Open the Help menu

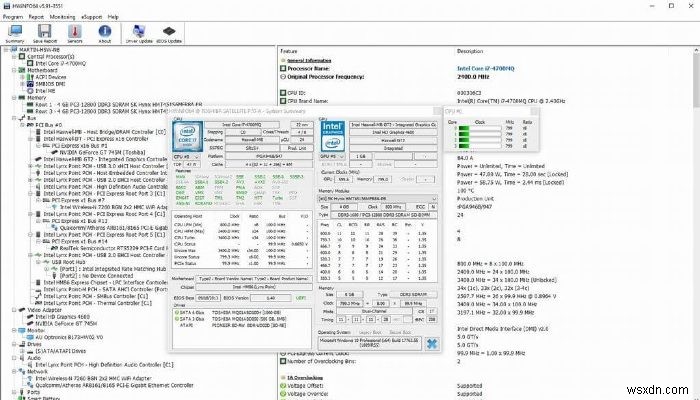[113, 17]
